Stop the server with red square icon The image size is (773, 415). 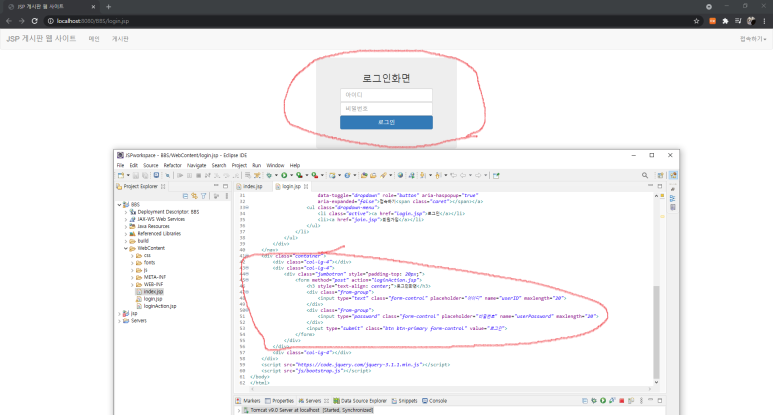(x=622, y=401)
